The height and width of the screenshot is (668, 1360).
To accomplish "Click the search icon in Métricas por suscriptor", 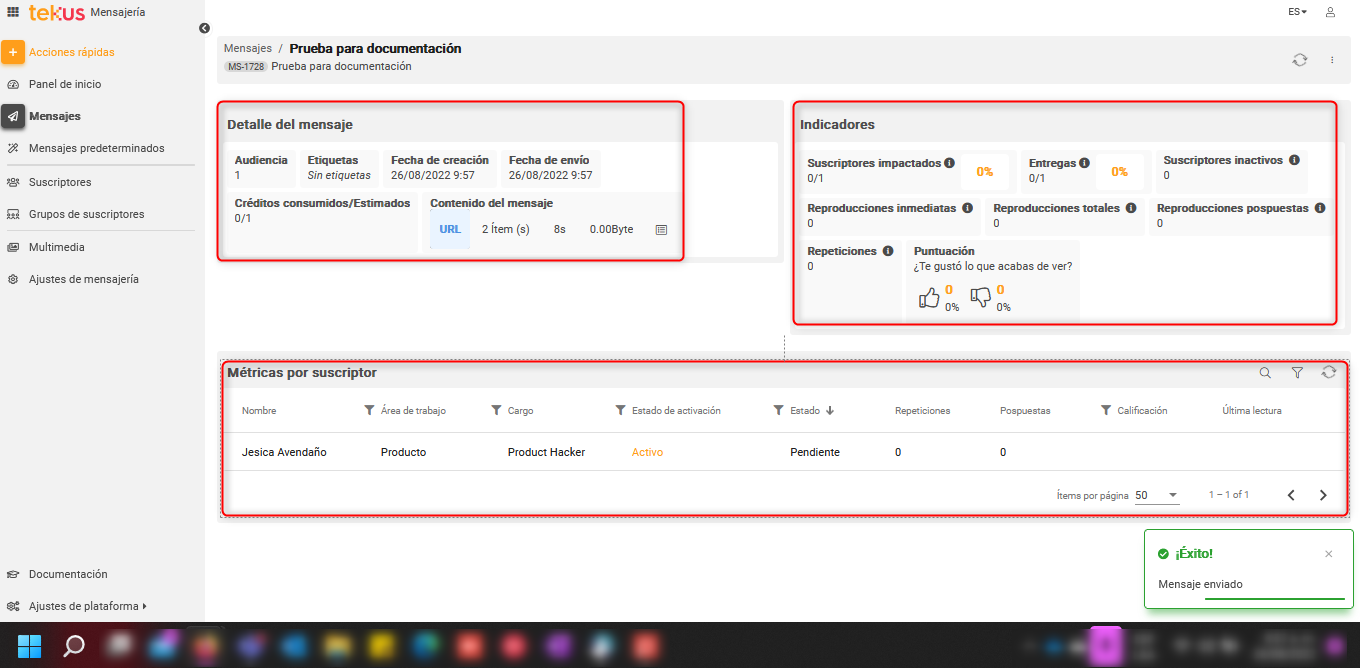I will (1265, 373).
